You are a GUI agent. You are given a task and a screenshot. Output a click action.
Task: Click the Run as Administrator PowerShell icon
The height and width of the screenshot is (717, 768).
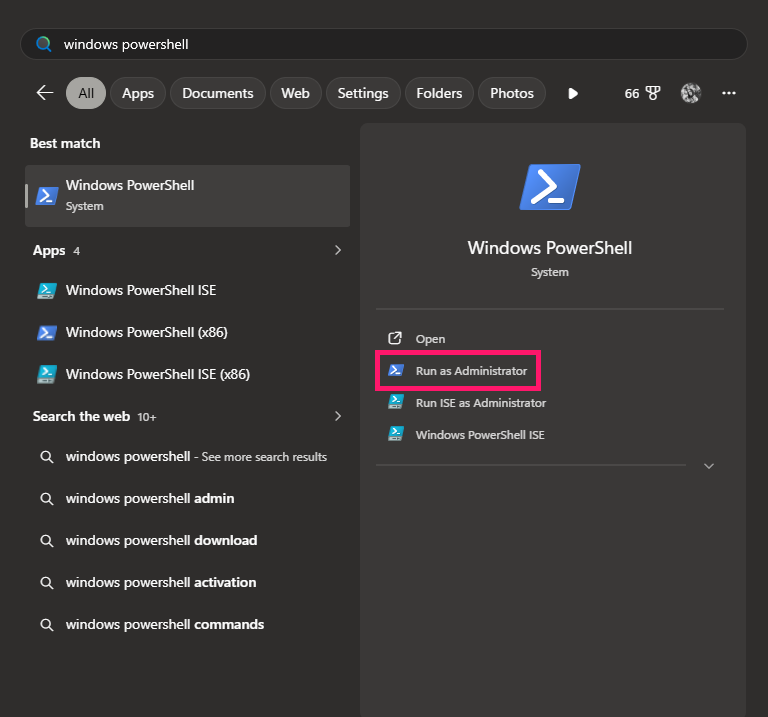396,370
